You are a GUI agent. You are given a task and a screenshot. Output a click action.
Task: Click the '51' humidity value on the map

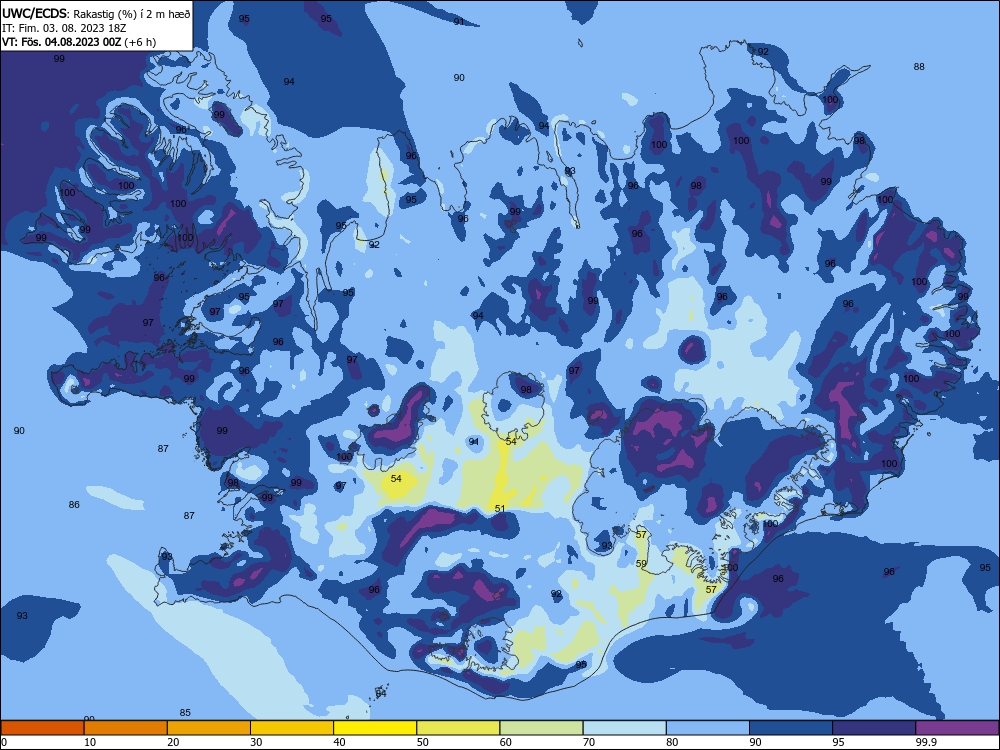(x=500, y=508)
